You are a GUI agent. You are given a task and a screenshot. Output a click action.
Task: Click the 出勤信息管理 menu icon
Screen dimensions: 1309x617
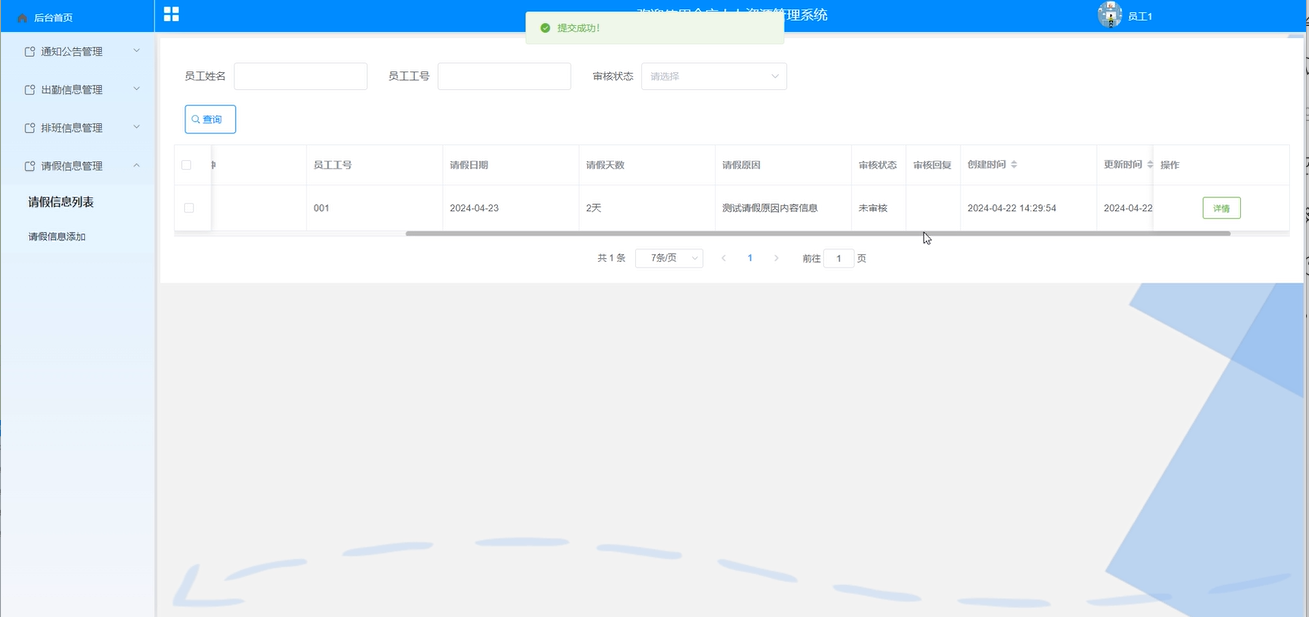click(x=30, y=90)
